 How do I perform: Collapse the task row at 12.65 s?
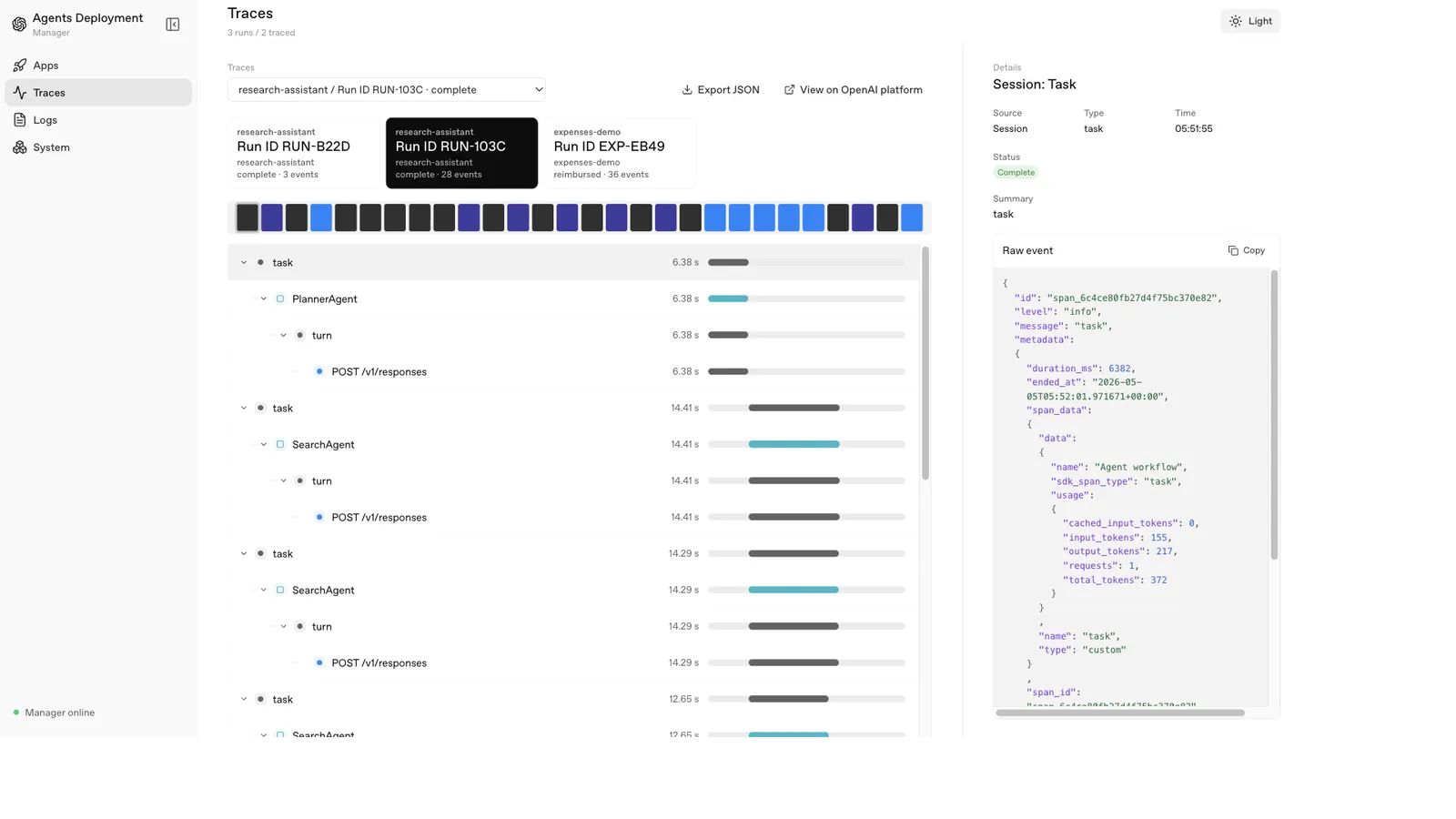[244, 700]
